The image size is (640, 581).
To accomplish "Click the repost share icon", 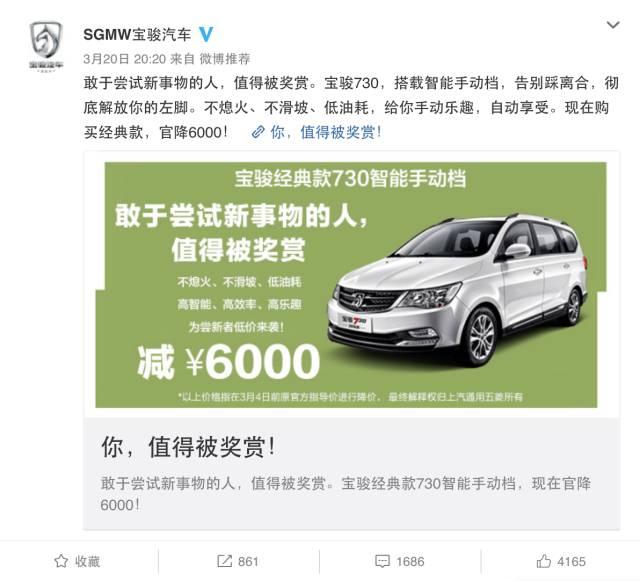I will point(224,561).
